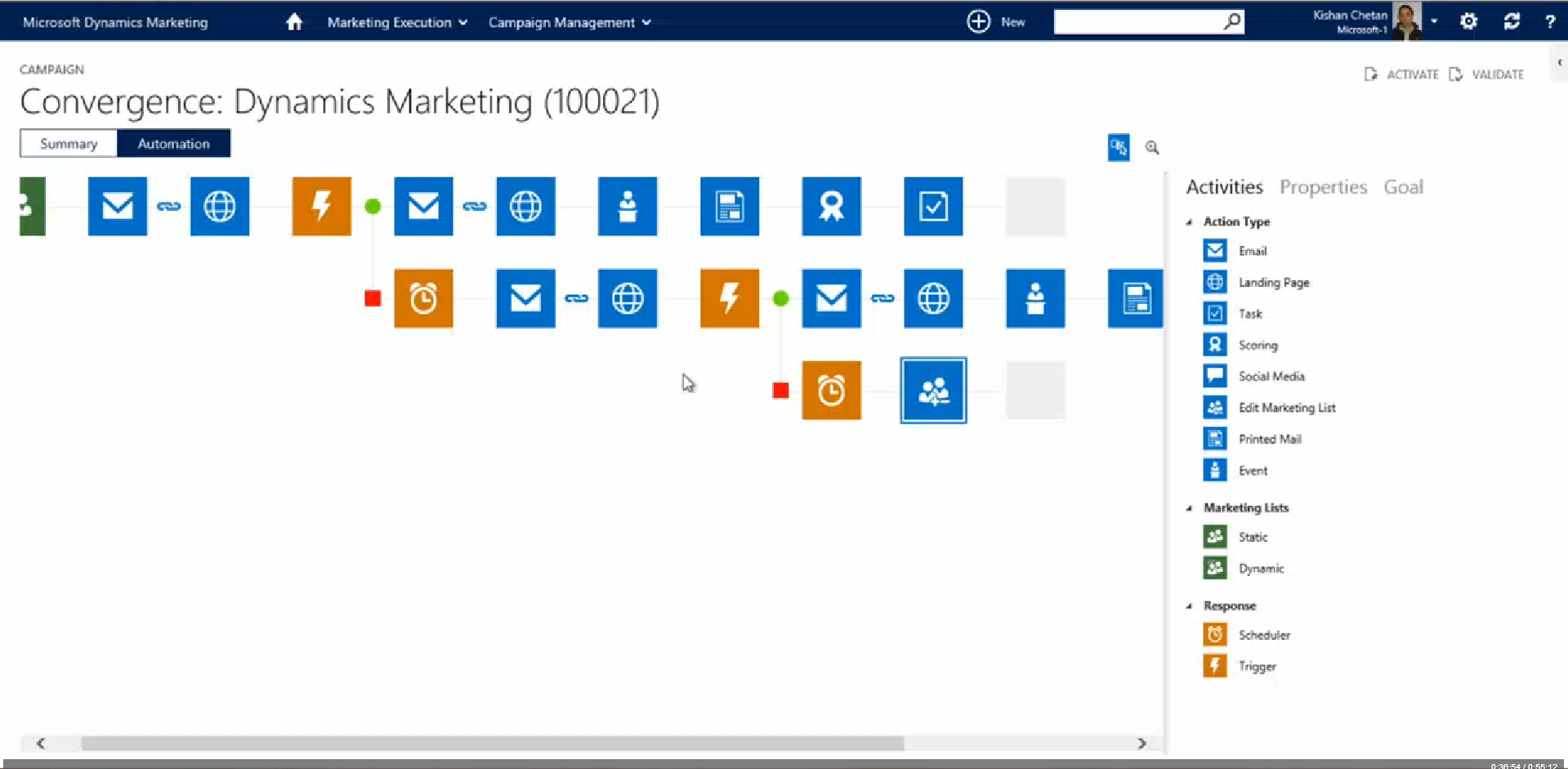The width and height of the screenshot is (1568, 769).
Task: Switch to the Automation tab
Action: click(173, 144)
